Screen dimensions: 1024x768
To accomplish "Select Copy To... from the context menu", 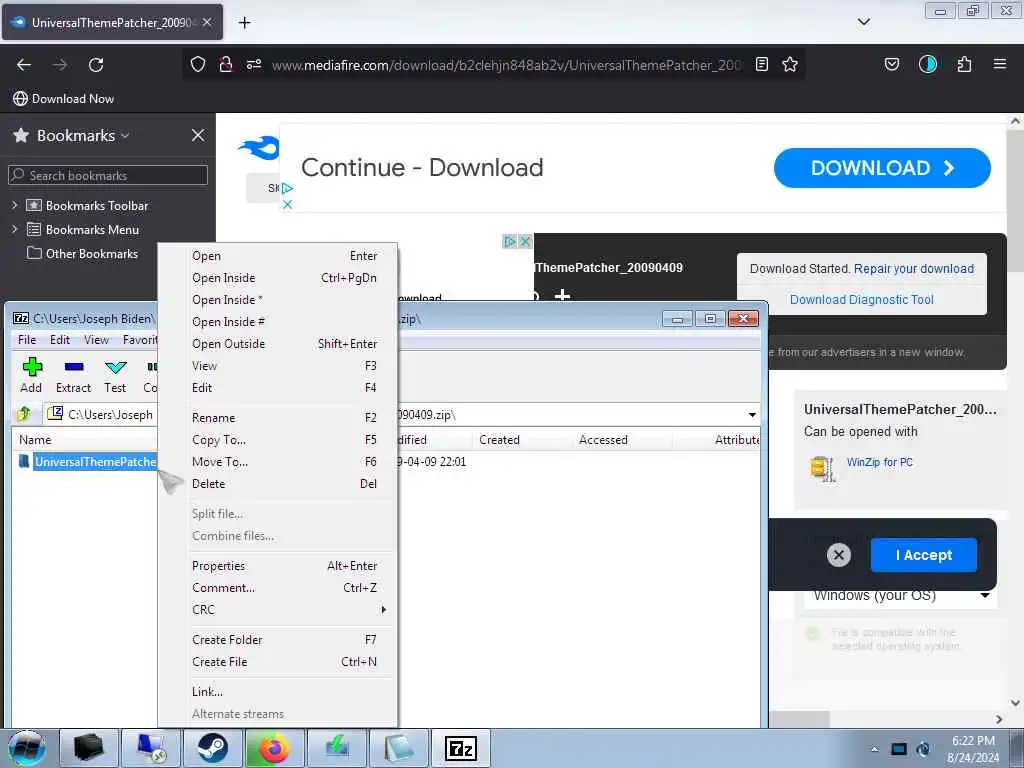I will click(x=278, y=440).
